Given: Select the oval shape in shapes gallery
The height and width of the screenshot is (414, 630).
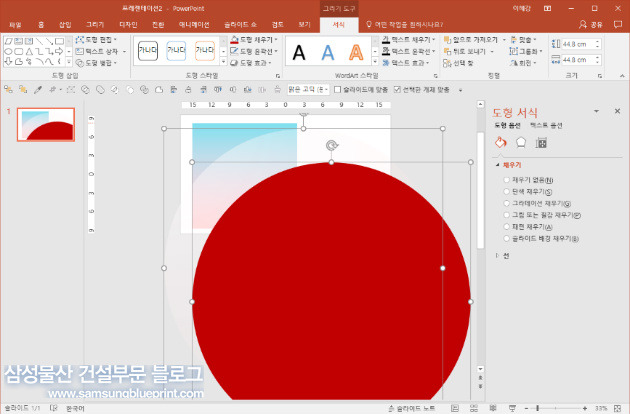Looking at the screenshot, I should (8, 51).
